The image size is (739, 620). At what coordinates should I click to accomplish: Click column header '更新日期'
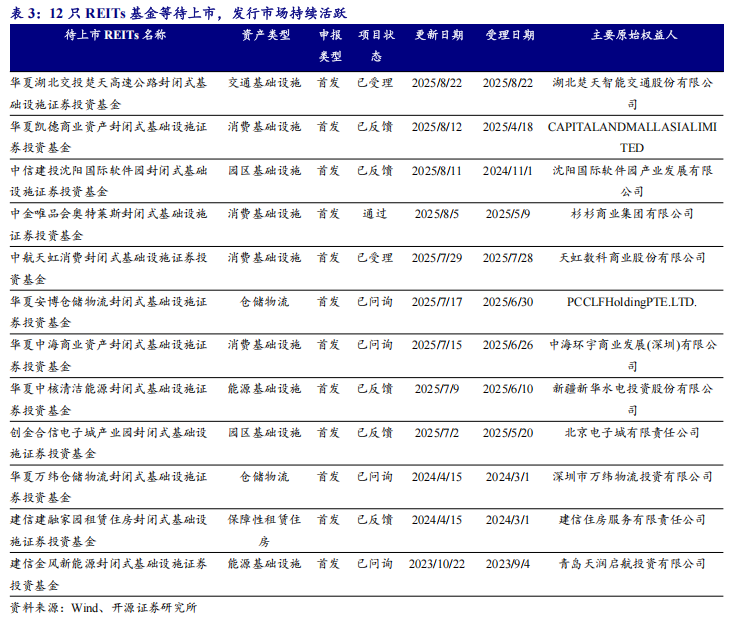tap(439, 35)
